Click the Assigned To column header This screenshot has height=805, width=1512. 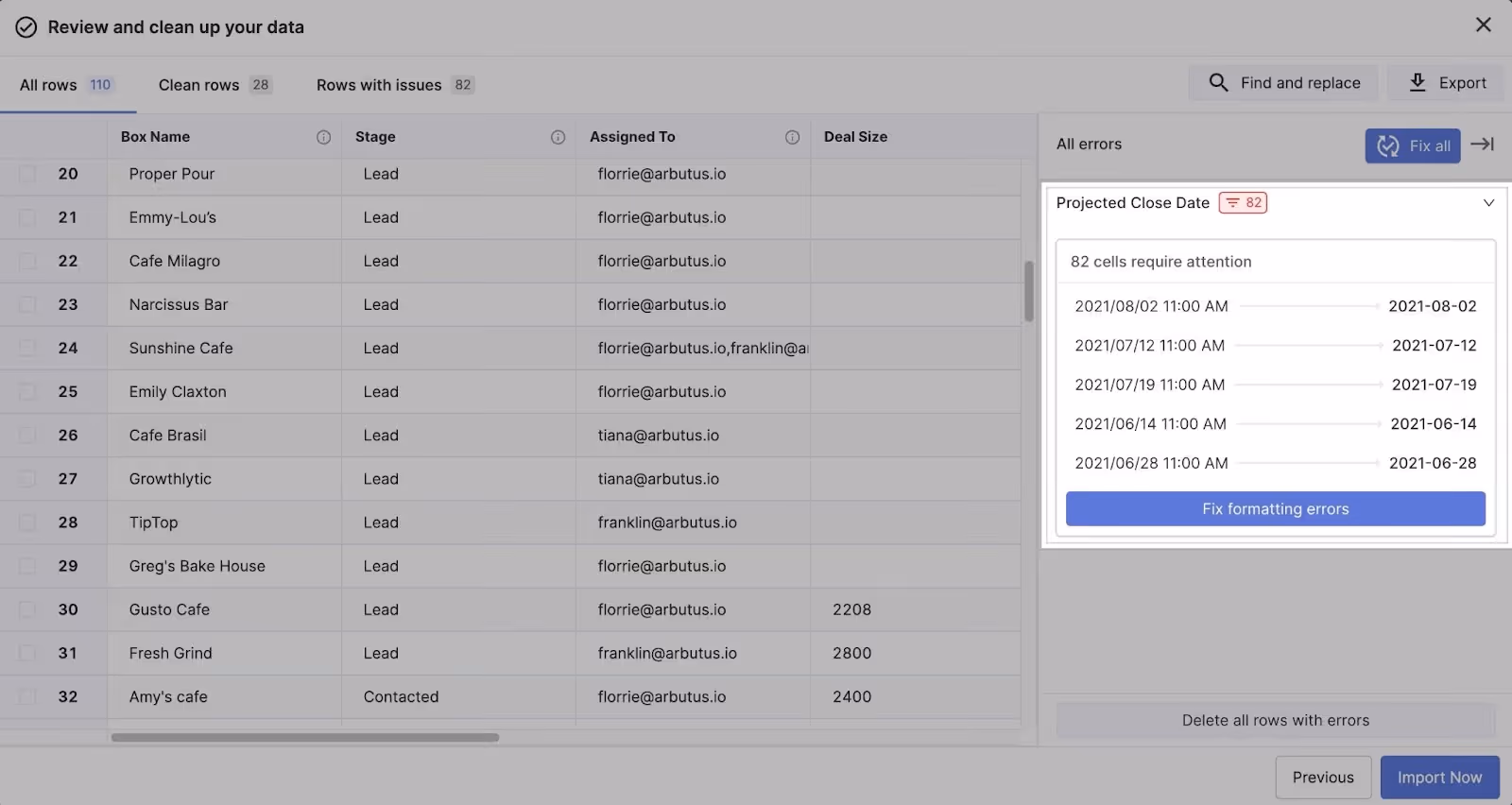tap(693, 137)
